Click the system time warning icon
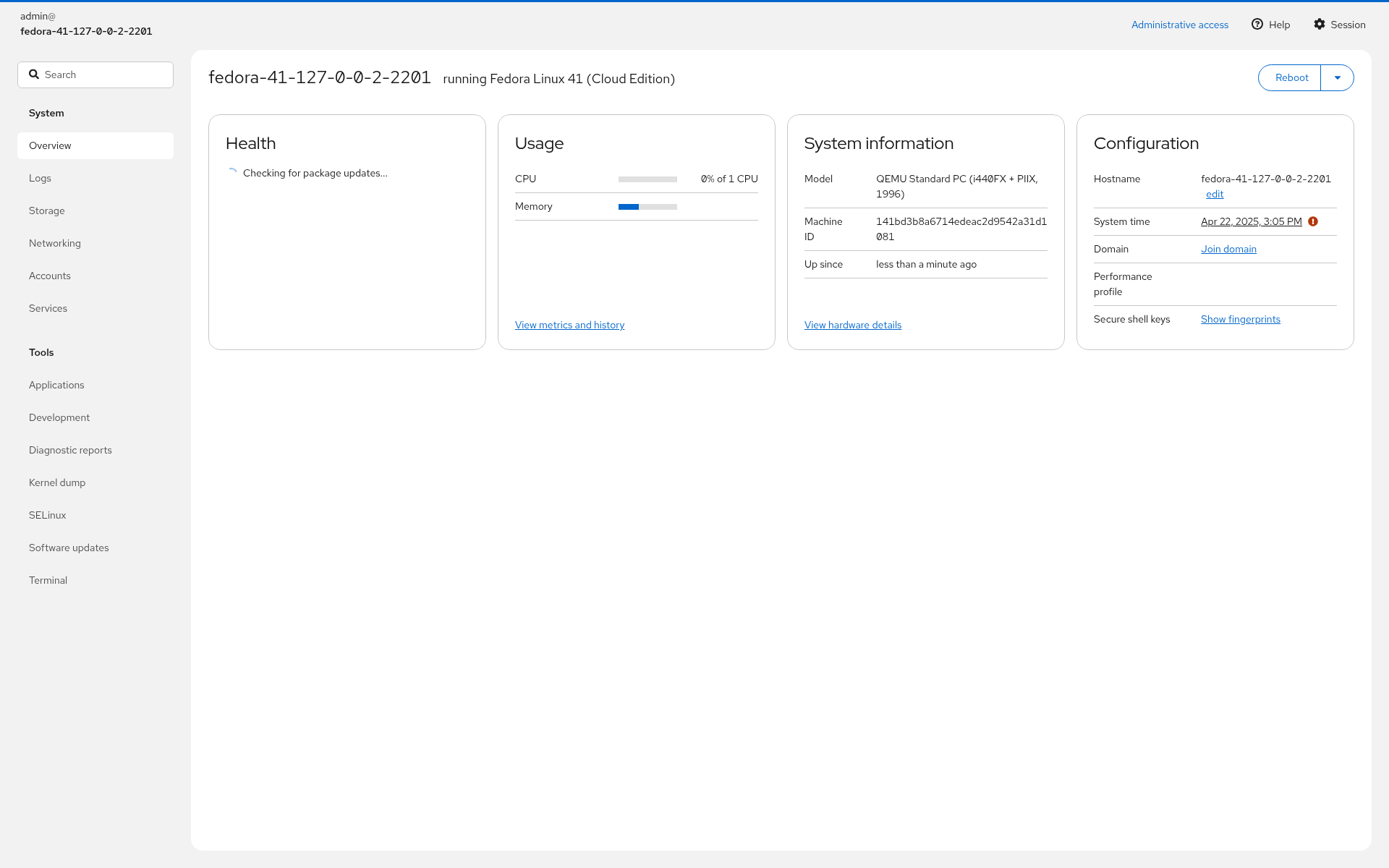 (1313, 221)
